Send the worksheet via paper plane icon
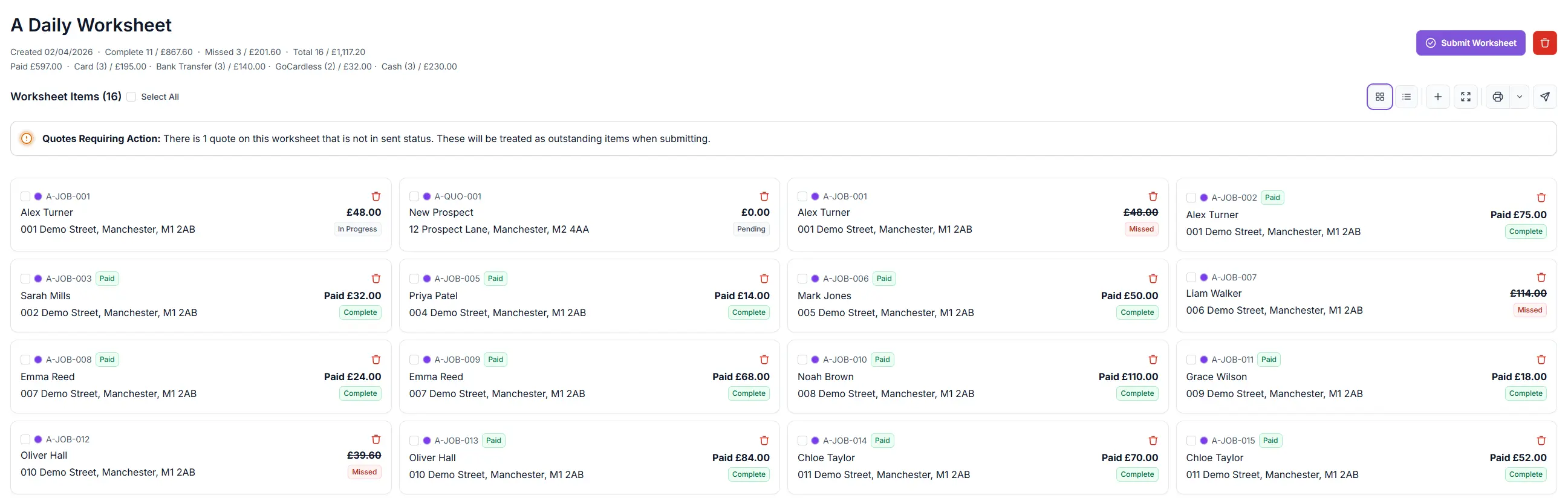The width and height of the screenshot is (1568, 501). click(1546, 96)
